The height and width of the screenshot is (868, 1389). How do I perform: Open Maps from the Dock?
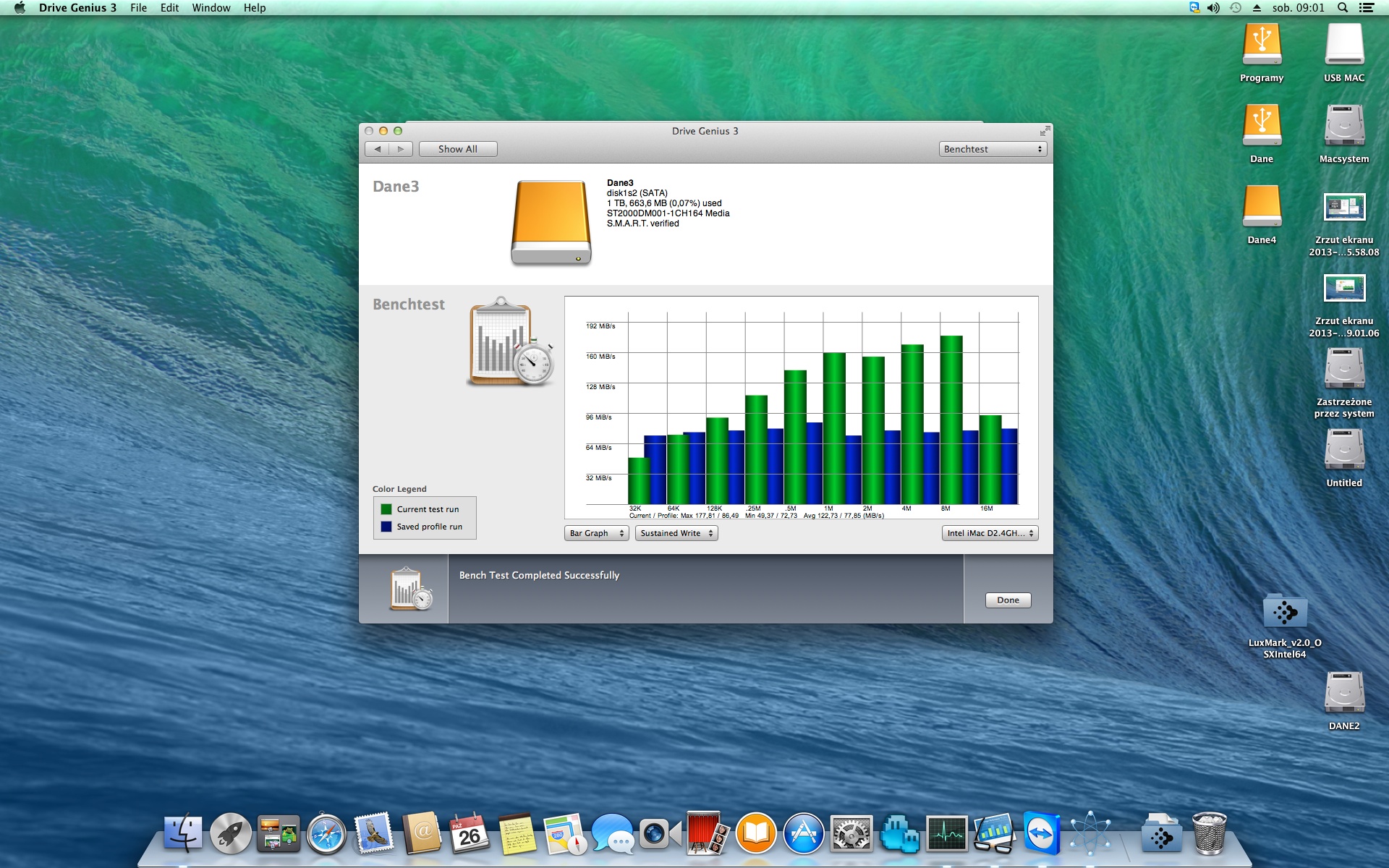click(x=564, y=833)
